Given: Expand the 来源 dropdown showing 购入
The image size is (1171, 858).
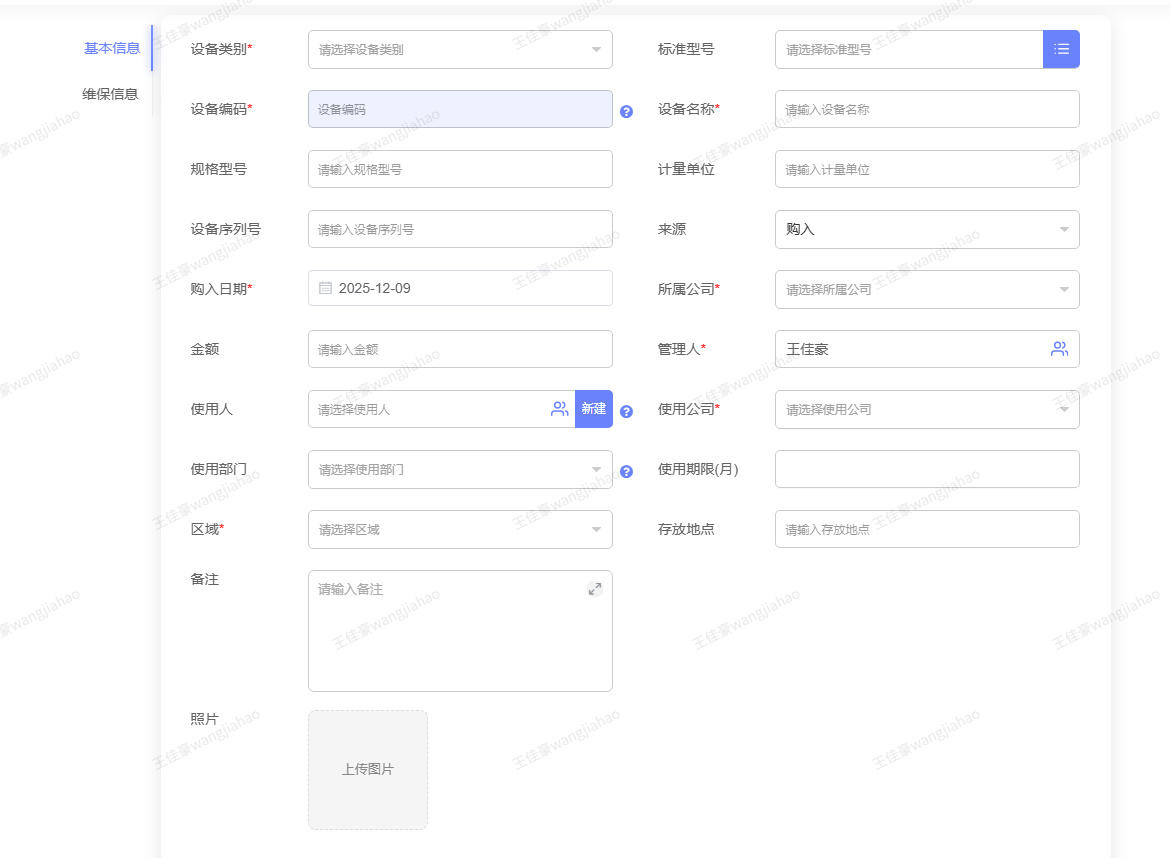Looking at the screenshot, I should tap(926, 229).
